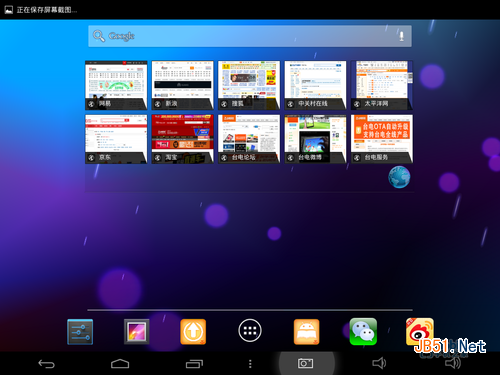The width and height of the screenshot is (500, 375).
Task: Tap the Recent apps navigation button
Action: (x=194, y=364)
